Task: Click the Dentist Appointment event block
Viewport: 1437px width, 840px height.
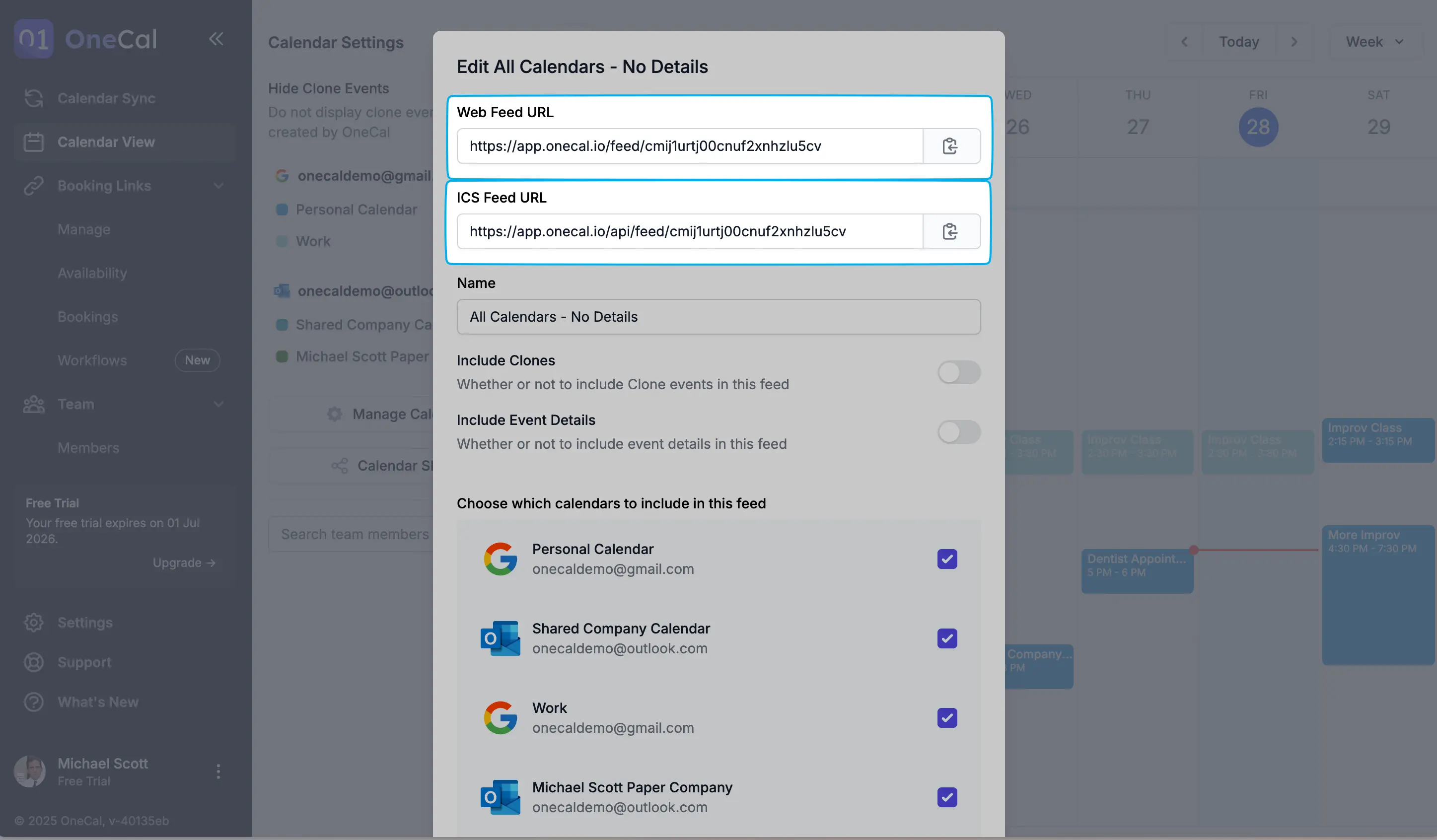Action: pos(1136,570)
